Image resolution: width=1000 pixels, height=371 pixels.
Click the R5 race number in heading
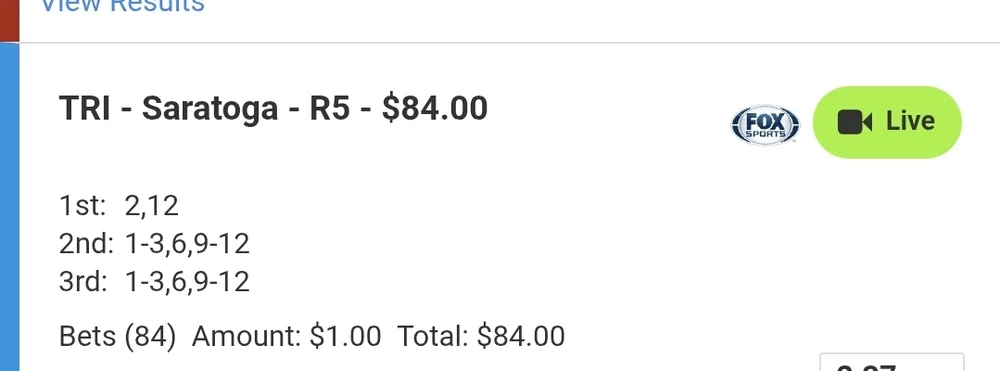[330, 108]
